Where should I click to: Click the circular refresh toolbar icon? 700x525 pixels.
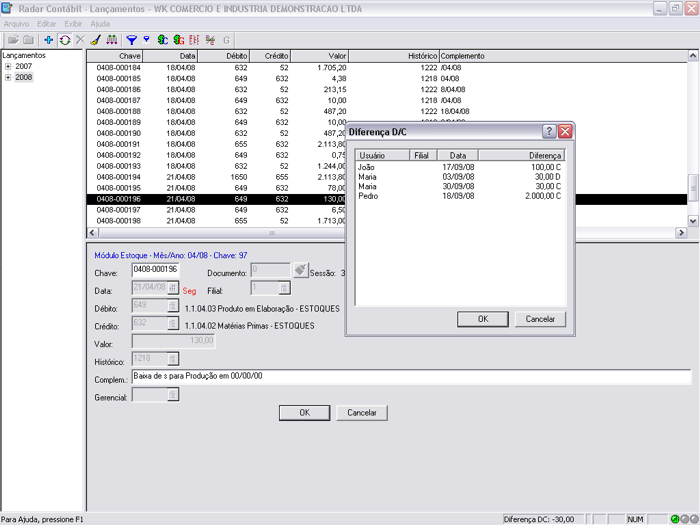click(64, 40)
